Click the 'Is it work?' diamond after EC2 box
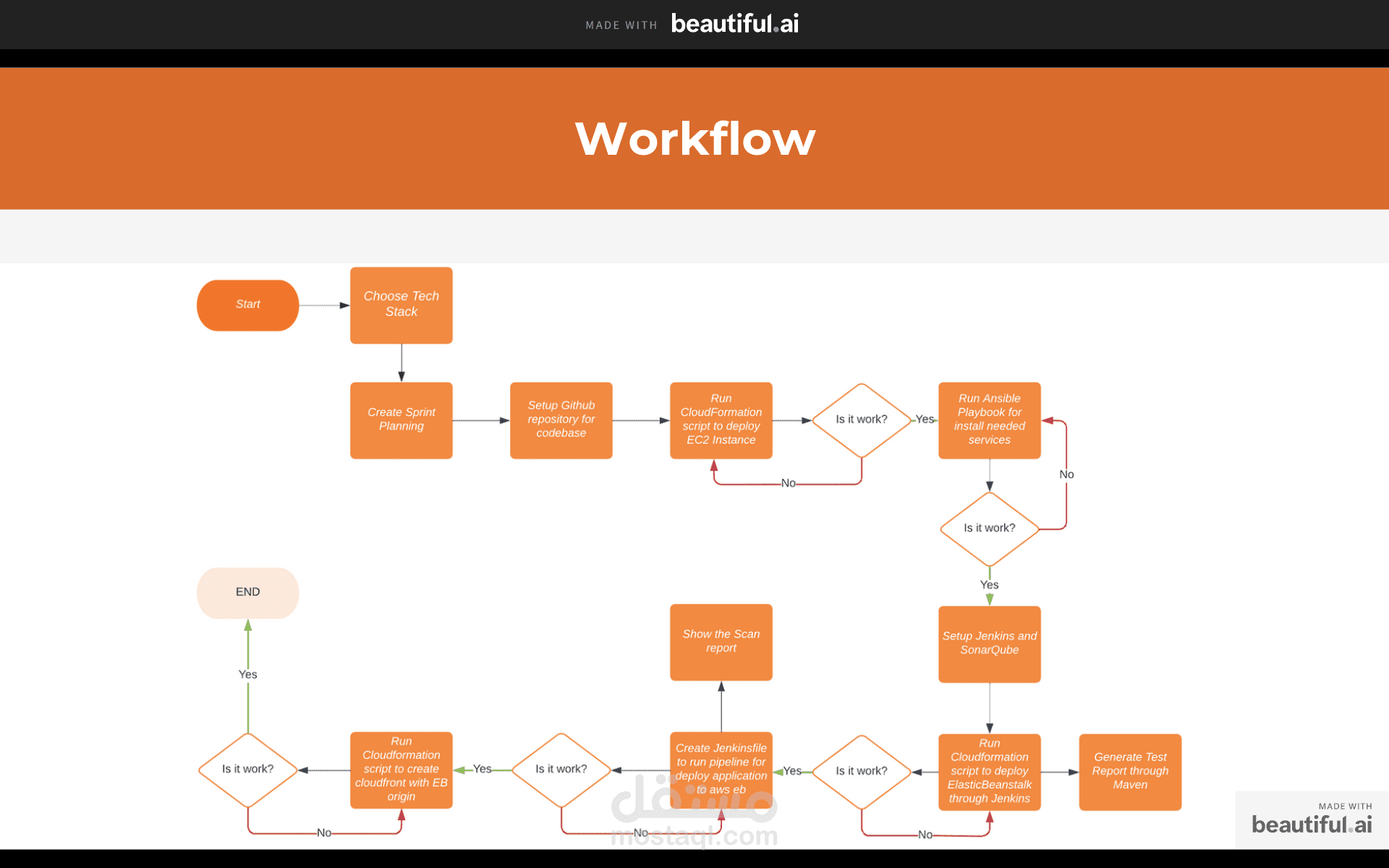Screen dimensions: 1389x868 (862, 420)
